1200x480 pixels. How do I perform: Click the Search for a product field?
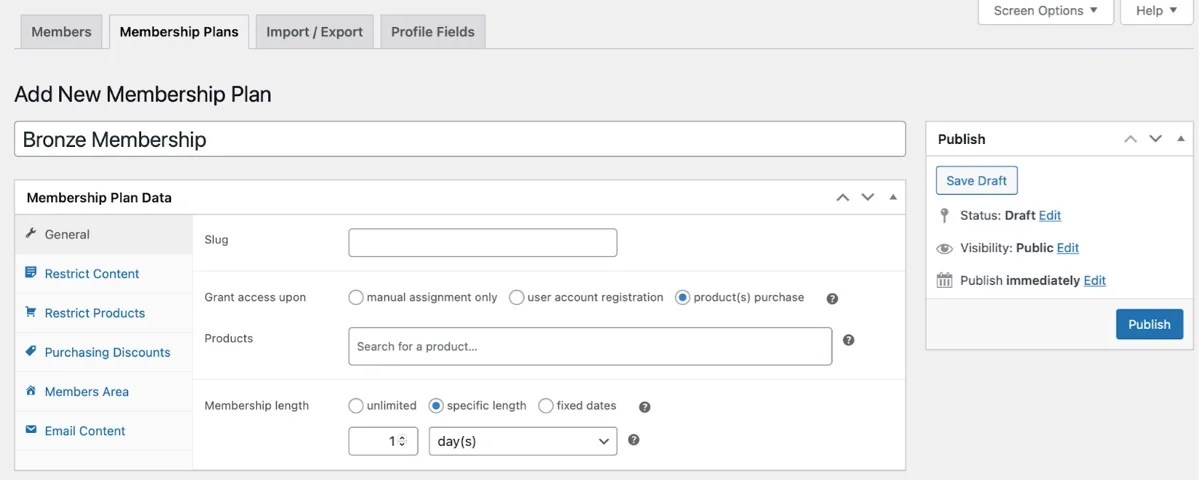coord(590,346)
